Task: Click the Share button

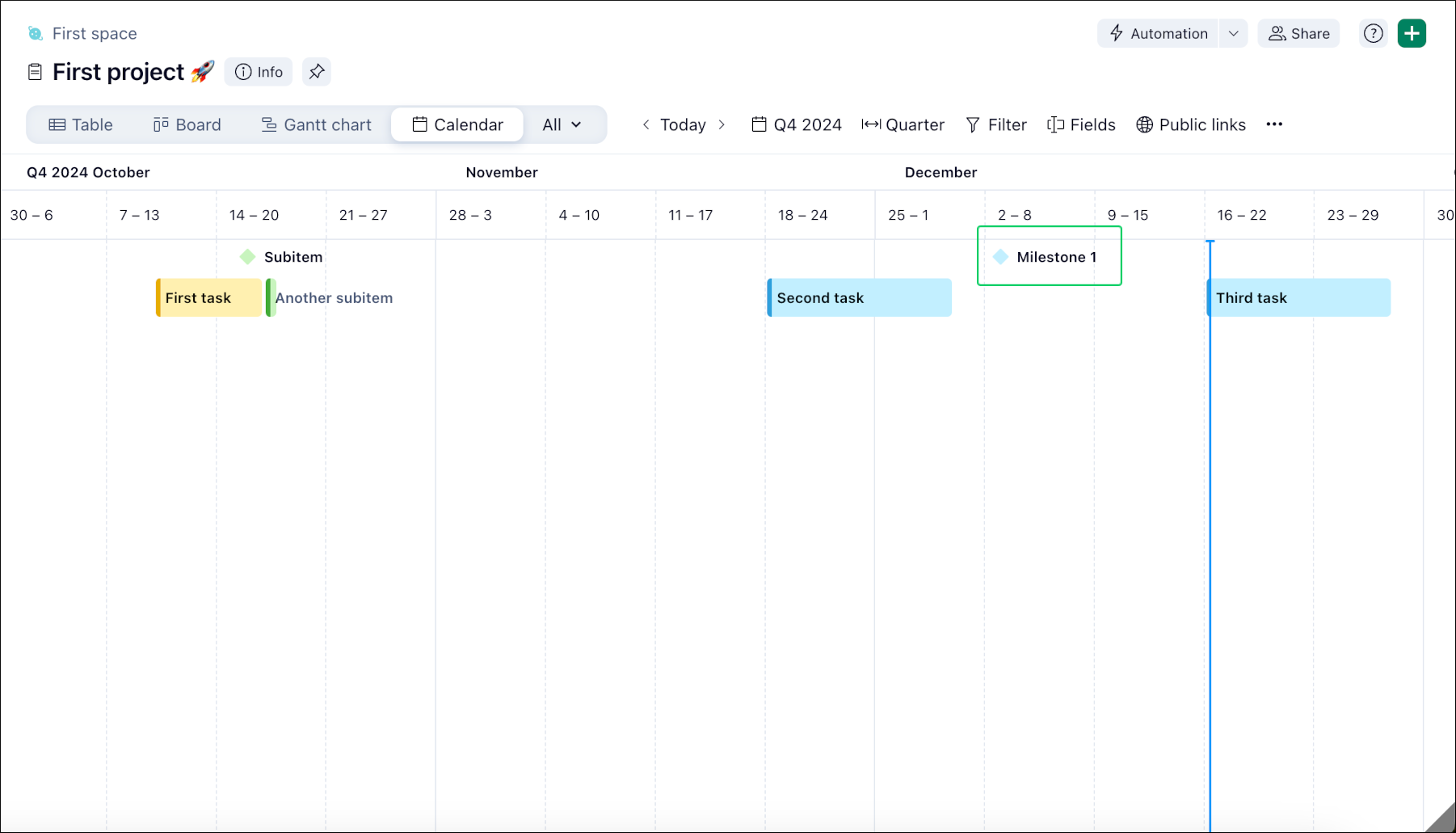Action: 1298,33
